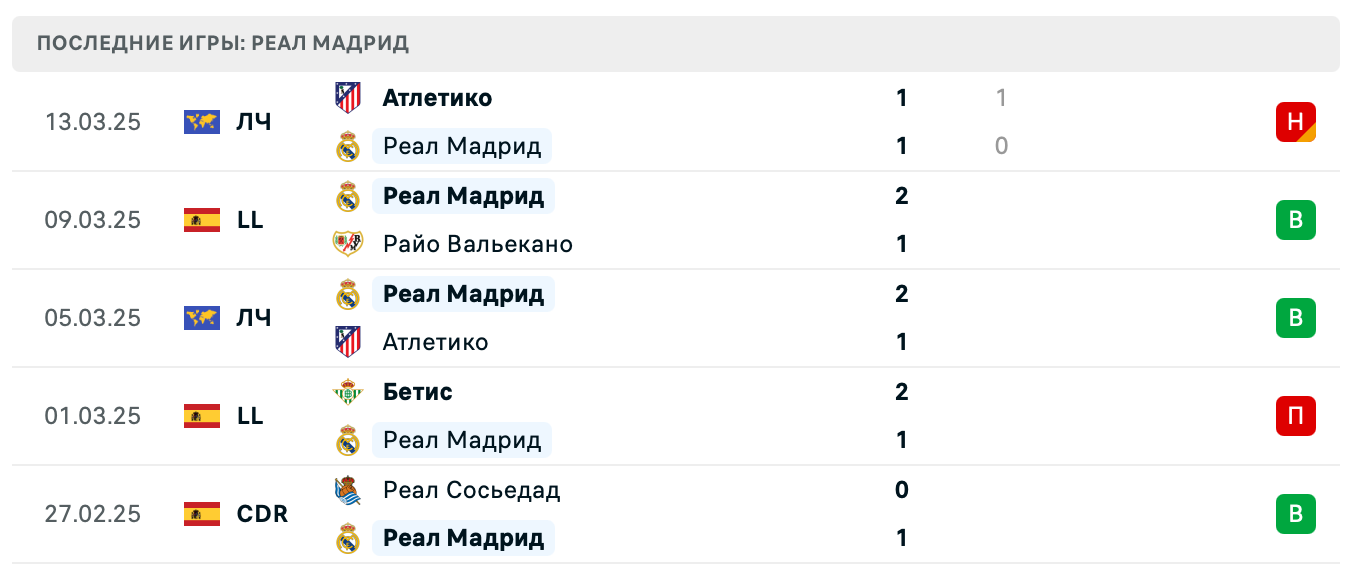Image resolution: width=1354 pixels, height=576 pixels.
Task: Click the Атлетико crest in the 05.03.25 match
Action: tap(348, 342)
